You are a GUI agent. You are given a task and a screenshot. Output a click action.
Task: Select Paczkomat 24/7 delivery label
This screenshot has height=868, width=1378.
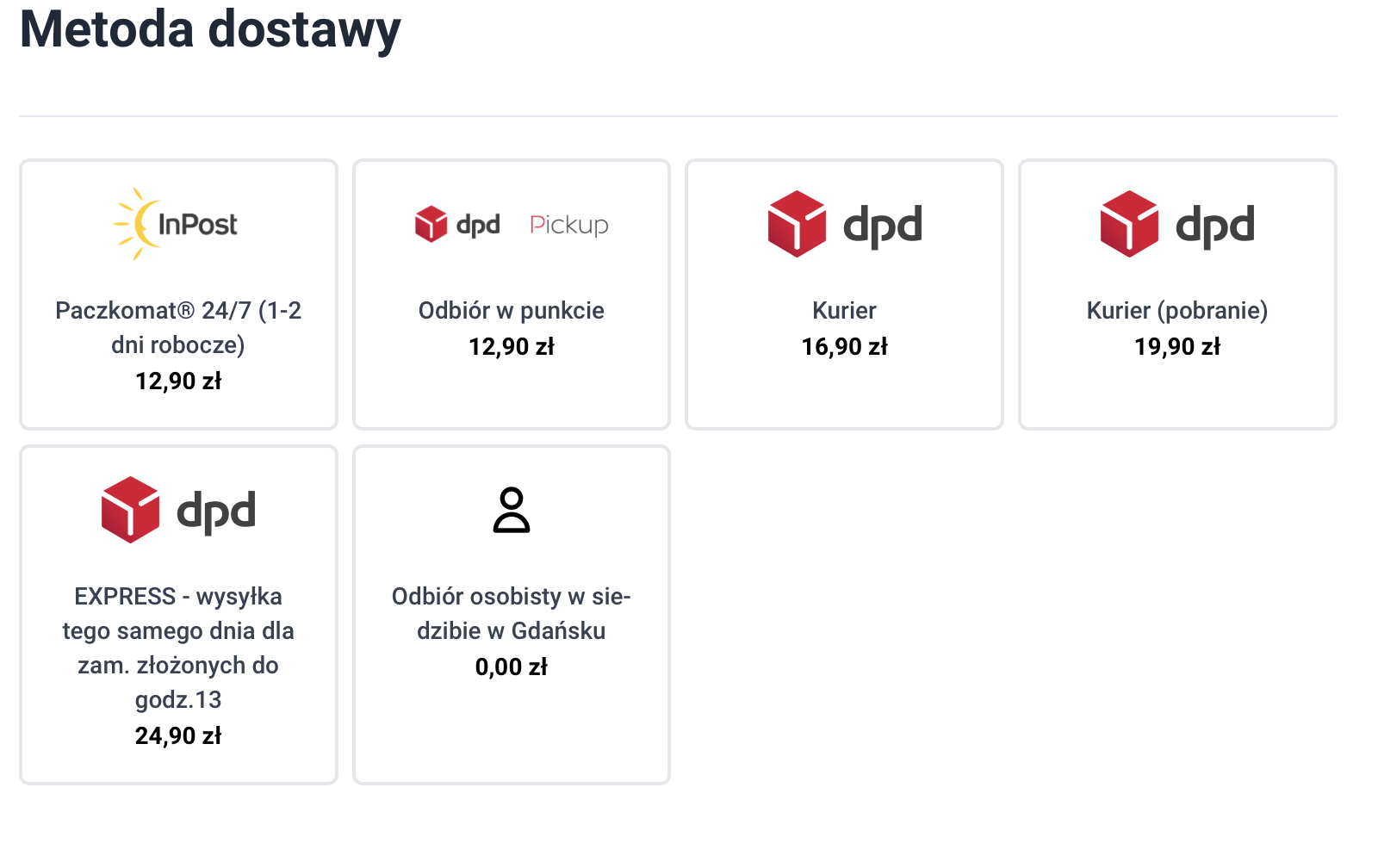[x=178, y=327]
